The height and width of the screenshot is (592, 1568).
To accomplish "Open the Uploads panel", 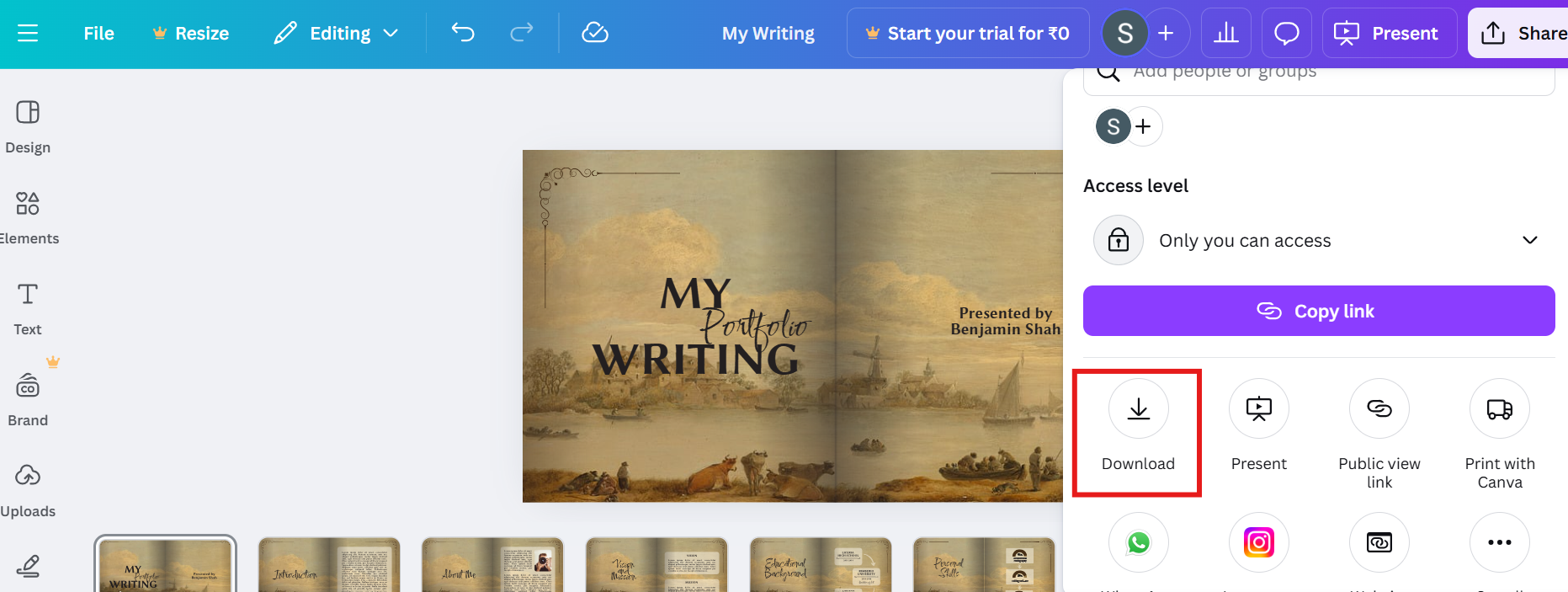I will (x=28, y=490).
